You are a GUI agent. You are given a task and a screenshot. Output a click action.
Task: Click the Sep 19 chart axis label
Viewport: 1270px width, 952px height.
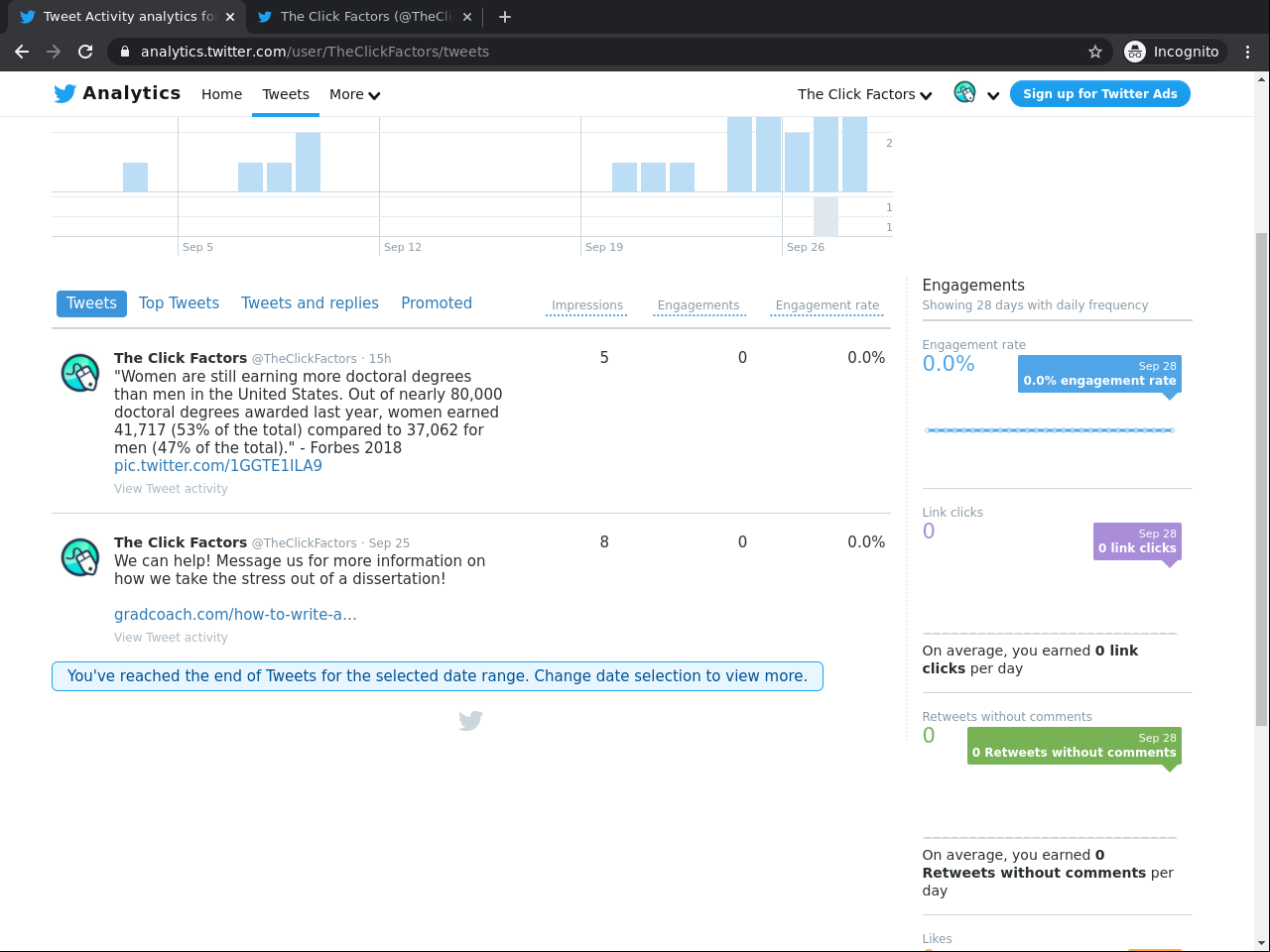coord(604,247)
